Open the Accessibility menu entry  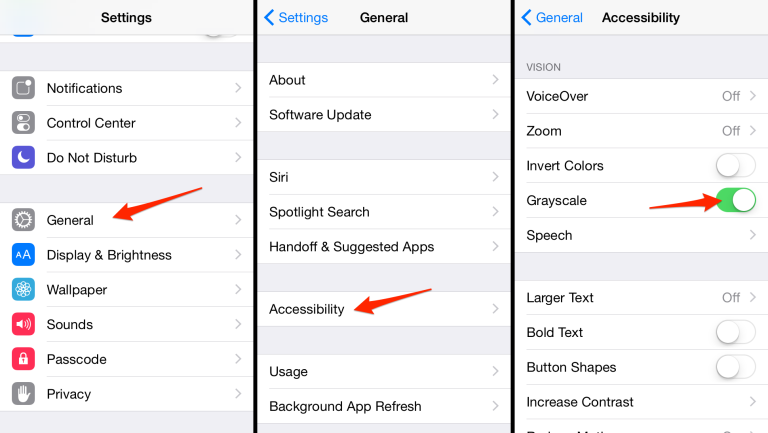tap(384, 309)
